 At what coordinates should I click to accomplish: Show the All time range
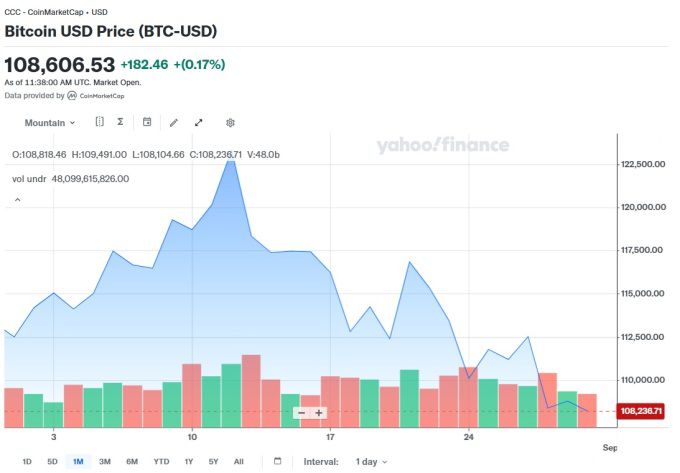238,461
